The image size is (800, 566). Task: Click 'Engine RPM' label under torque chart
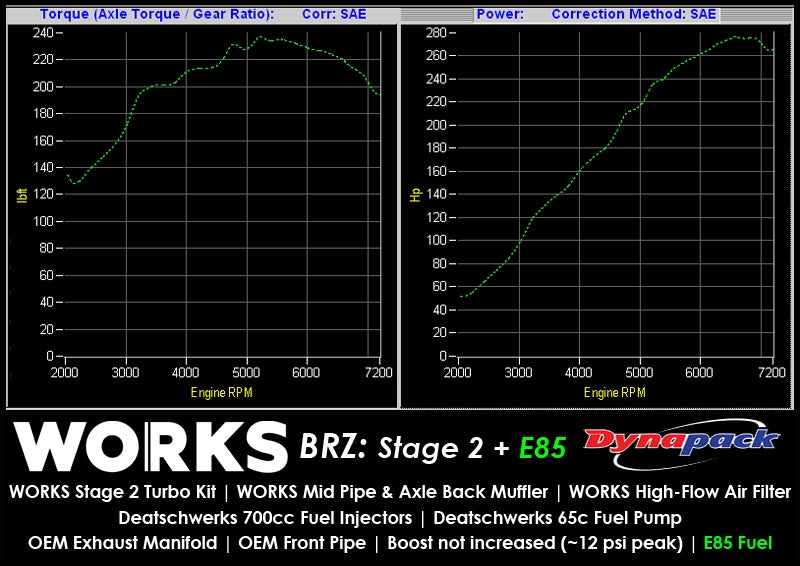(x=221, y=392)
